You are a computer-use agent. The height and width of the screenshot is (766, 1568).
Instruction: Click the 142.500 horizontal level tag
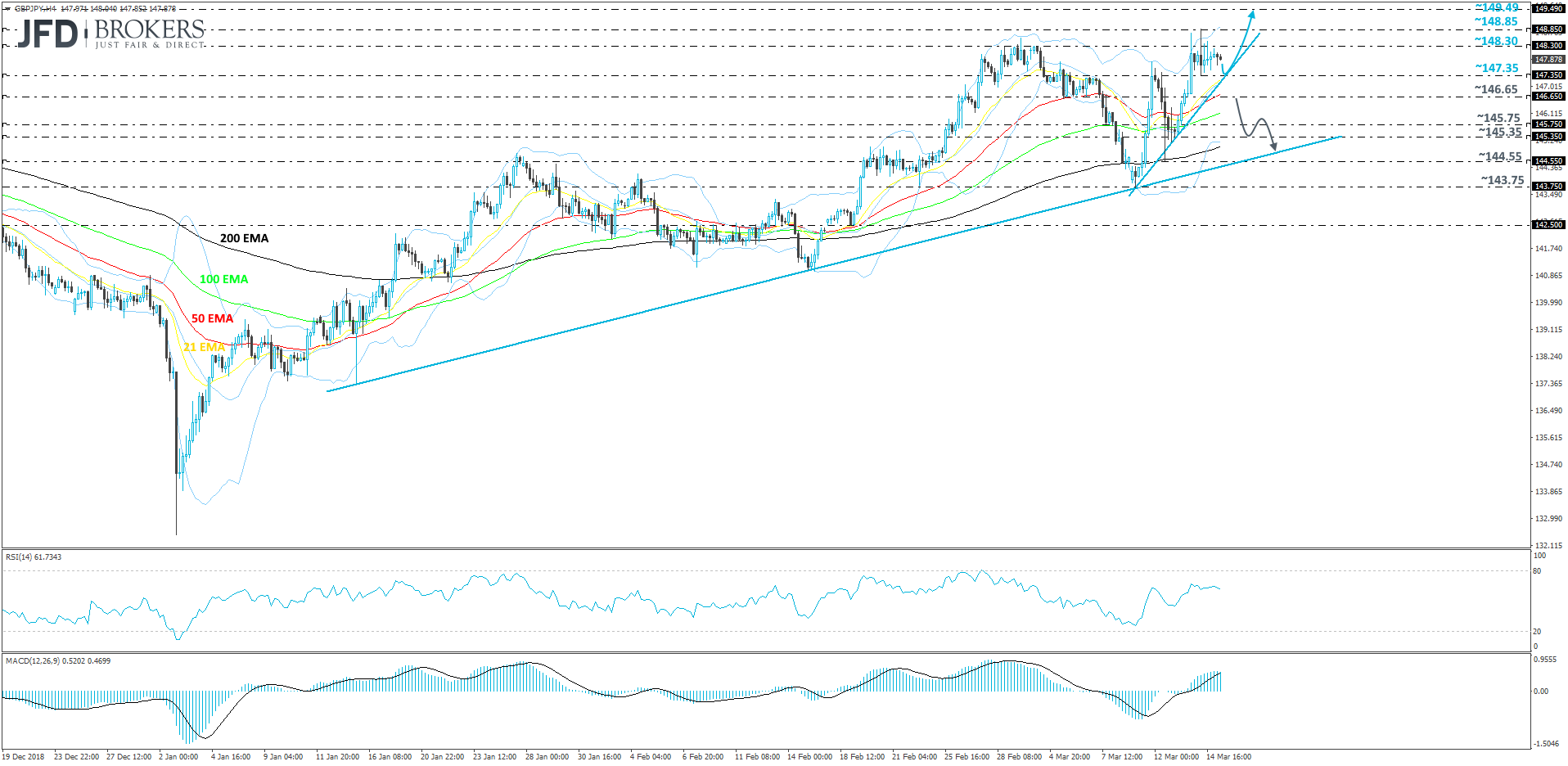[x=1549, y=223]
